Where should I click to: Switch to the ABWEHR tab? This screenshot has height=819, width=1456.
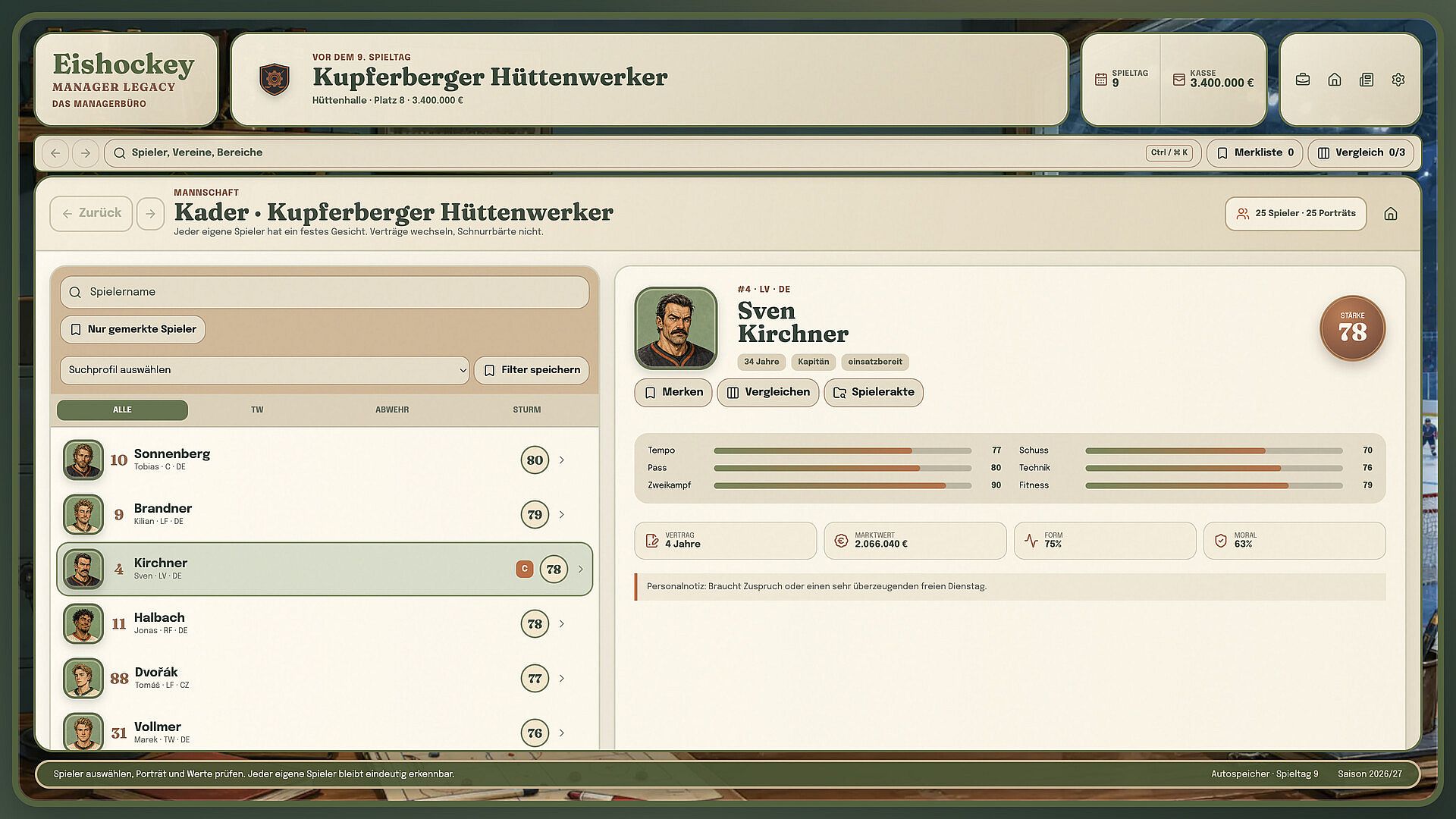[392, 409]
